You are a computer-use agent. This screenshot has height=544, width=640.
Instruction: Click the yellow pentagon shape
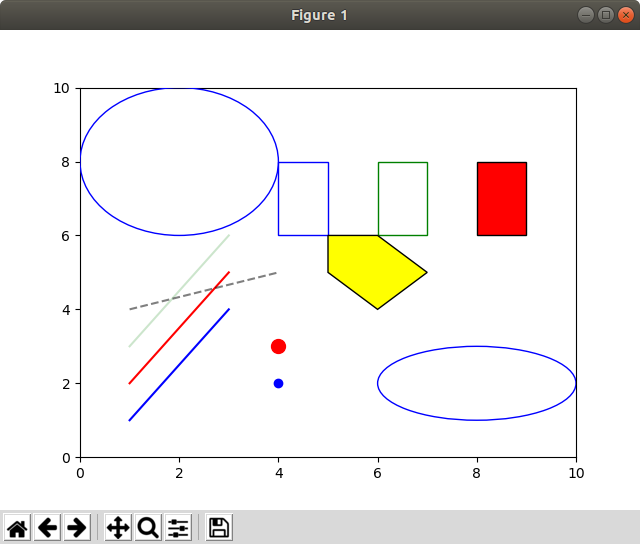373,269
